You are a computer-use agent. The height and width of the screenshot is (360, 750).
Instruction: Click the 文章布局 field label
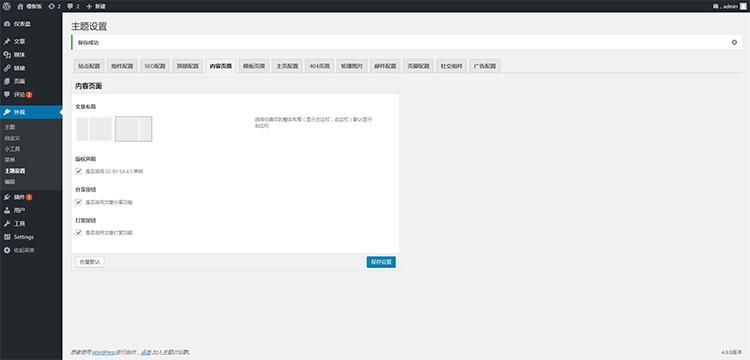coord(86,107)
